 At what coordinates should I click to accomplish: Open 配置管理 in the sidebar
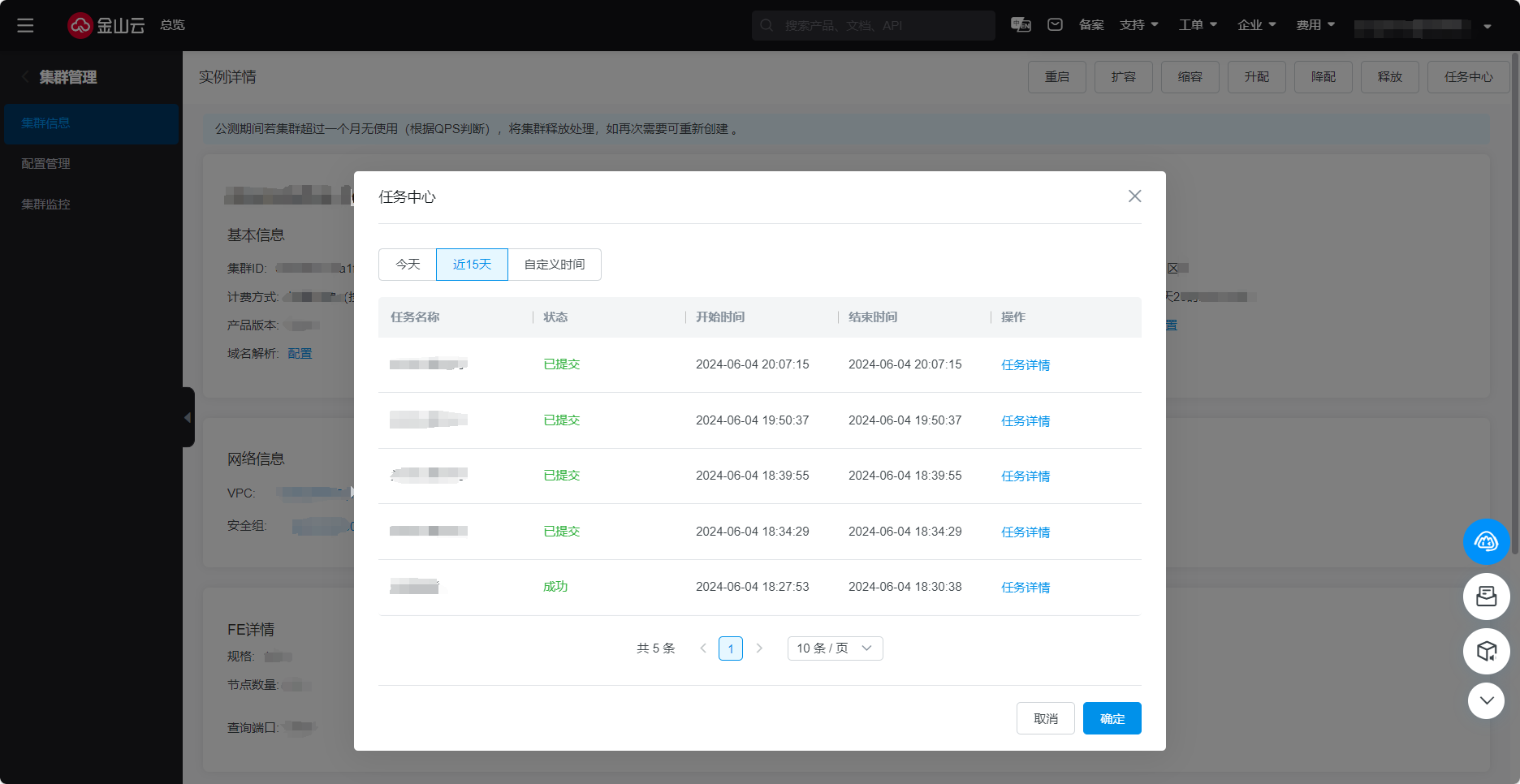click(46, 164)
